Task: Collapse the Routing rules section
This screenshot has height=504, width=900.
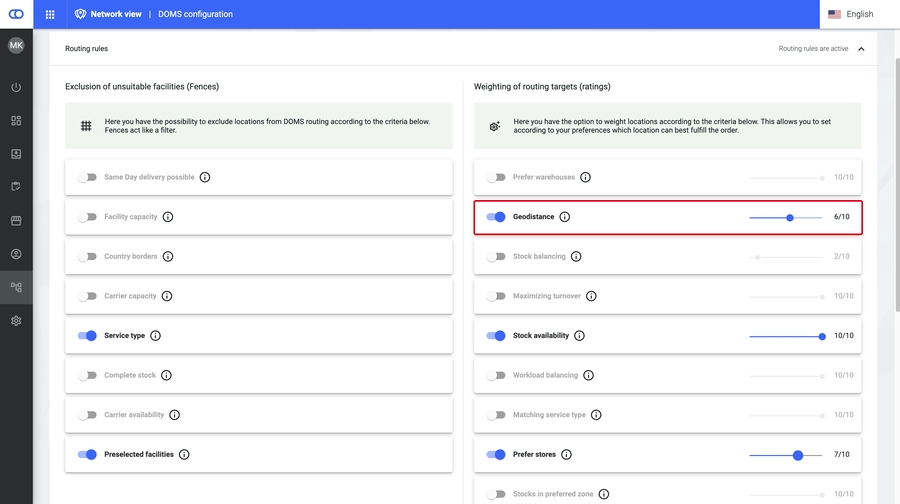Action: [861, 49]
